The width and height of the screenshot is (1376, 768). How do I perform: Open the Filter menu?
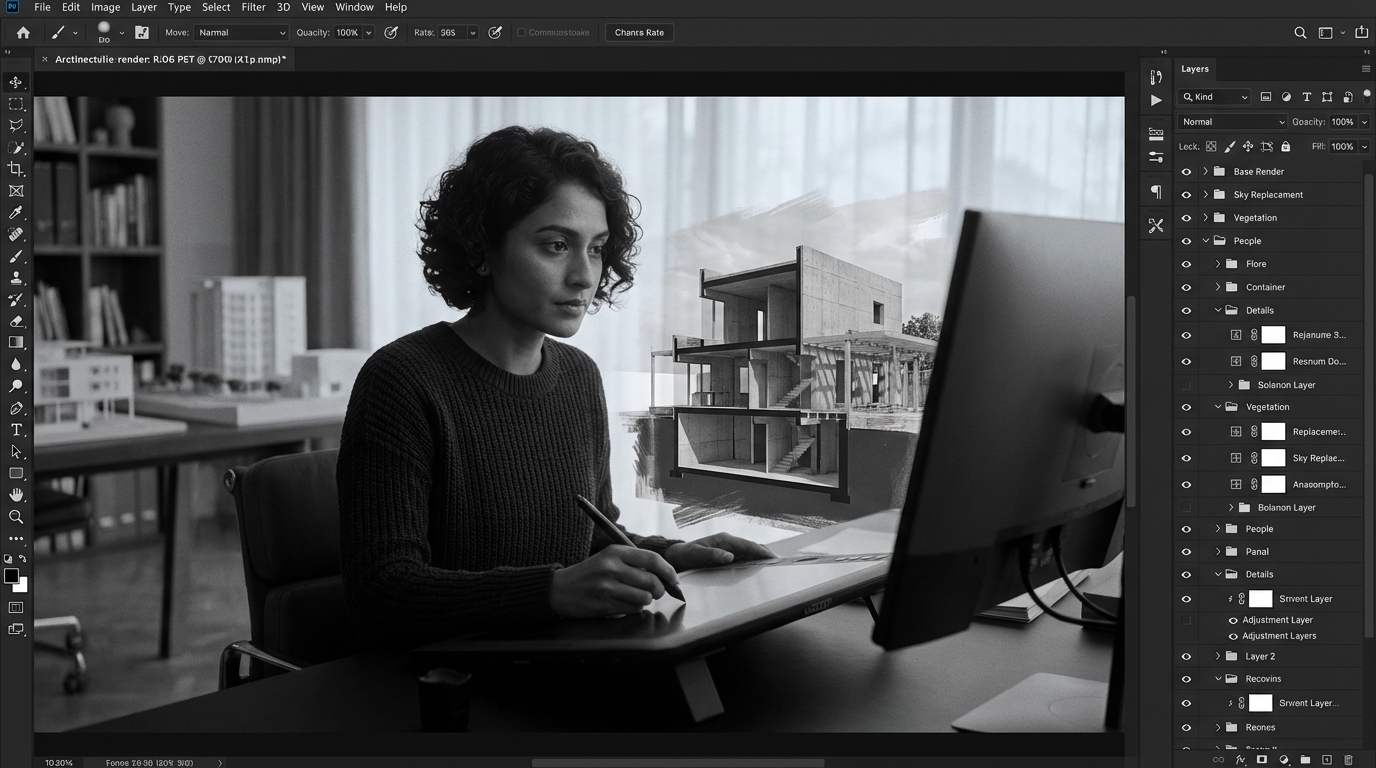[252, 7]
